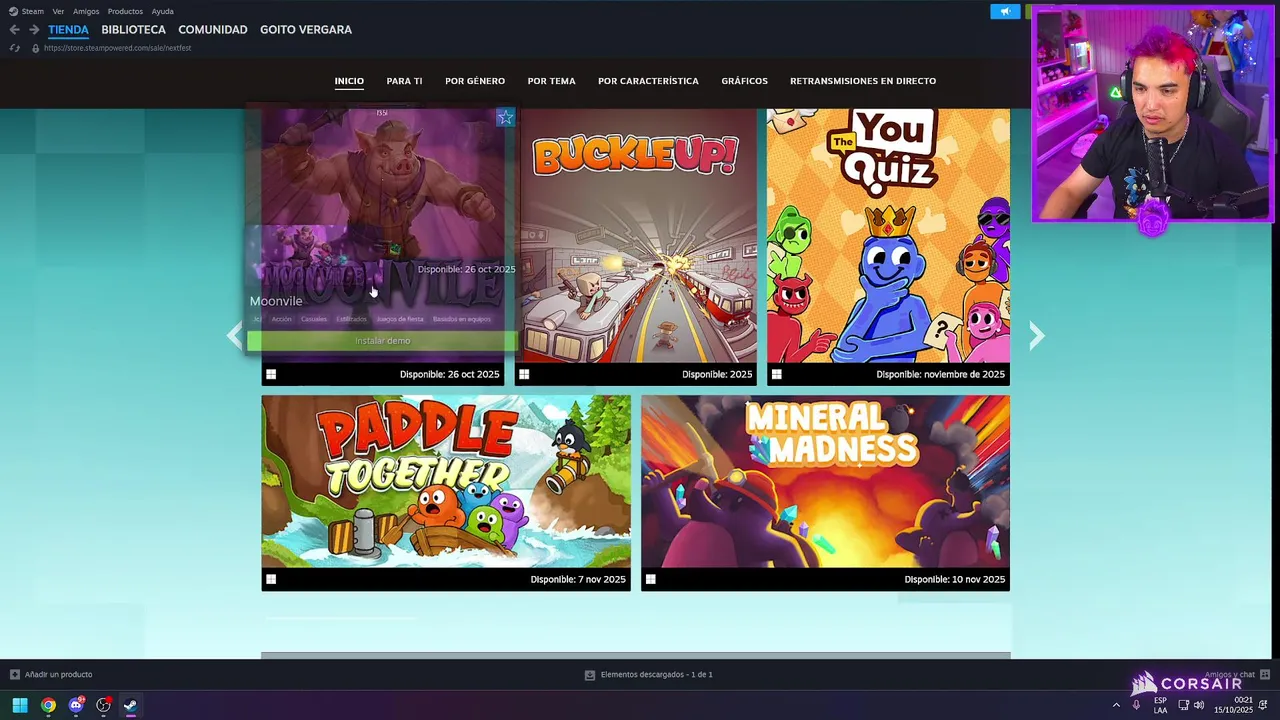
Task: Open the downloads icon in the bottom bar
Action: (590, 675)
